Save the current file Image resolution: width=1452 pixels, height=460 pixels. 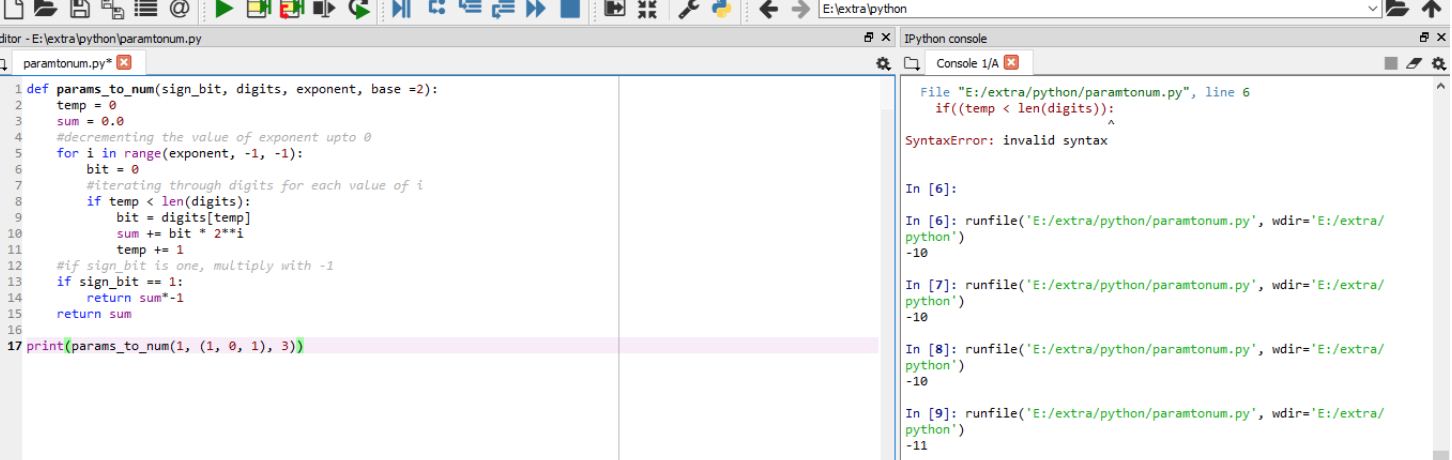pos(80,9)
